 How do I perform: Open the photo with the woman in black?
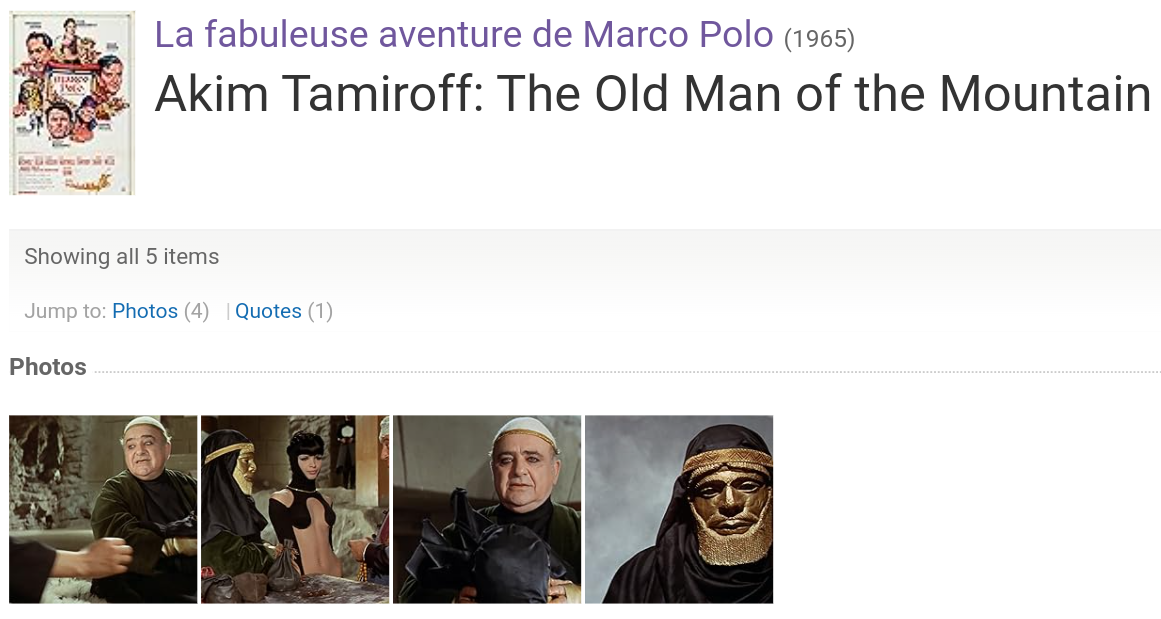pos(295,509)
